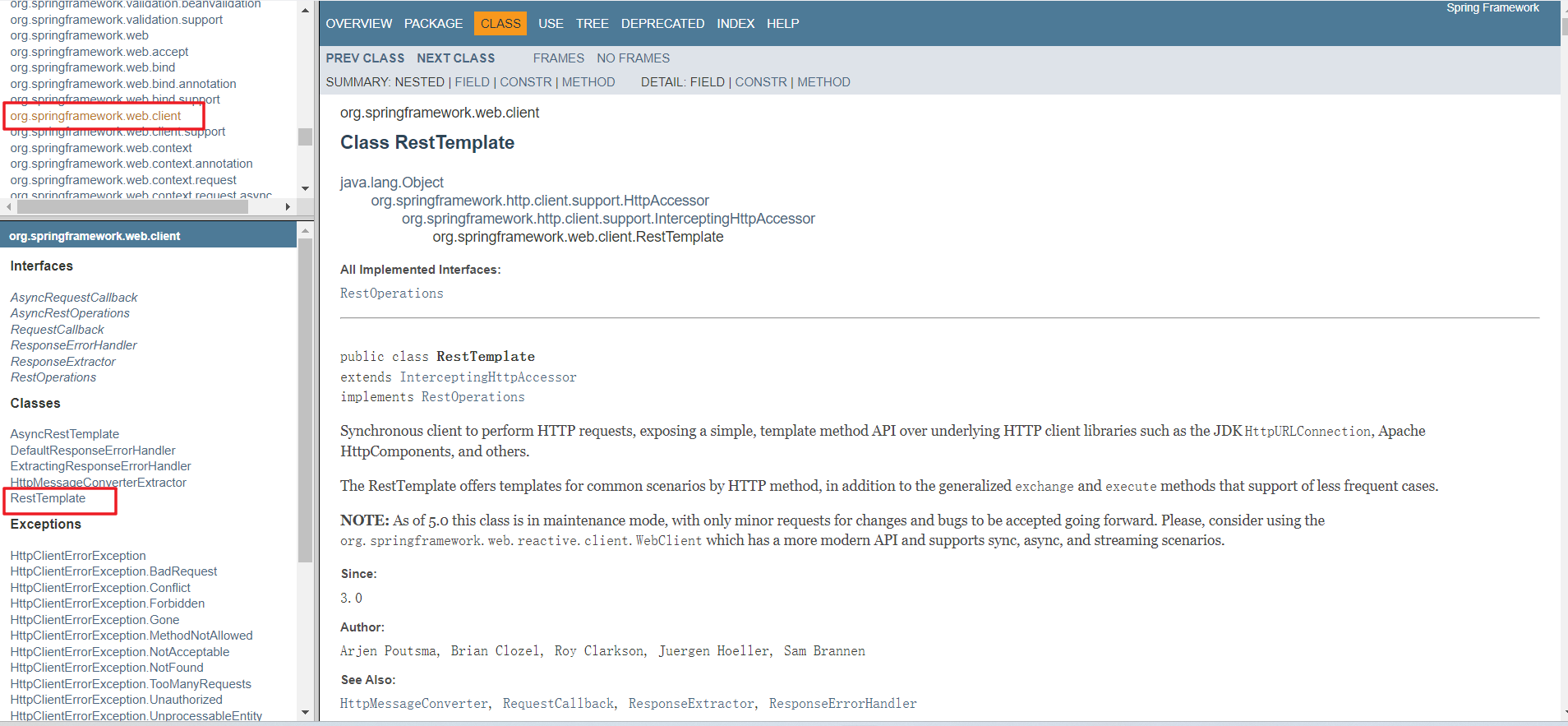Select the NO FRAMES view link
1568x726 pixels.
pos(633,58)
